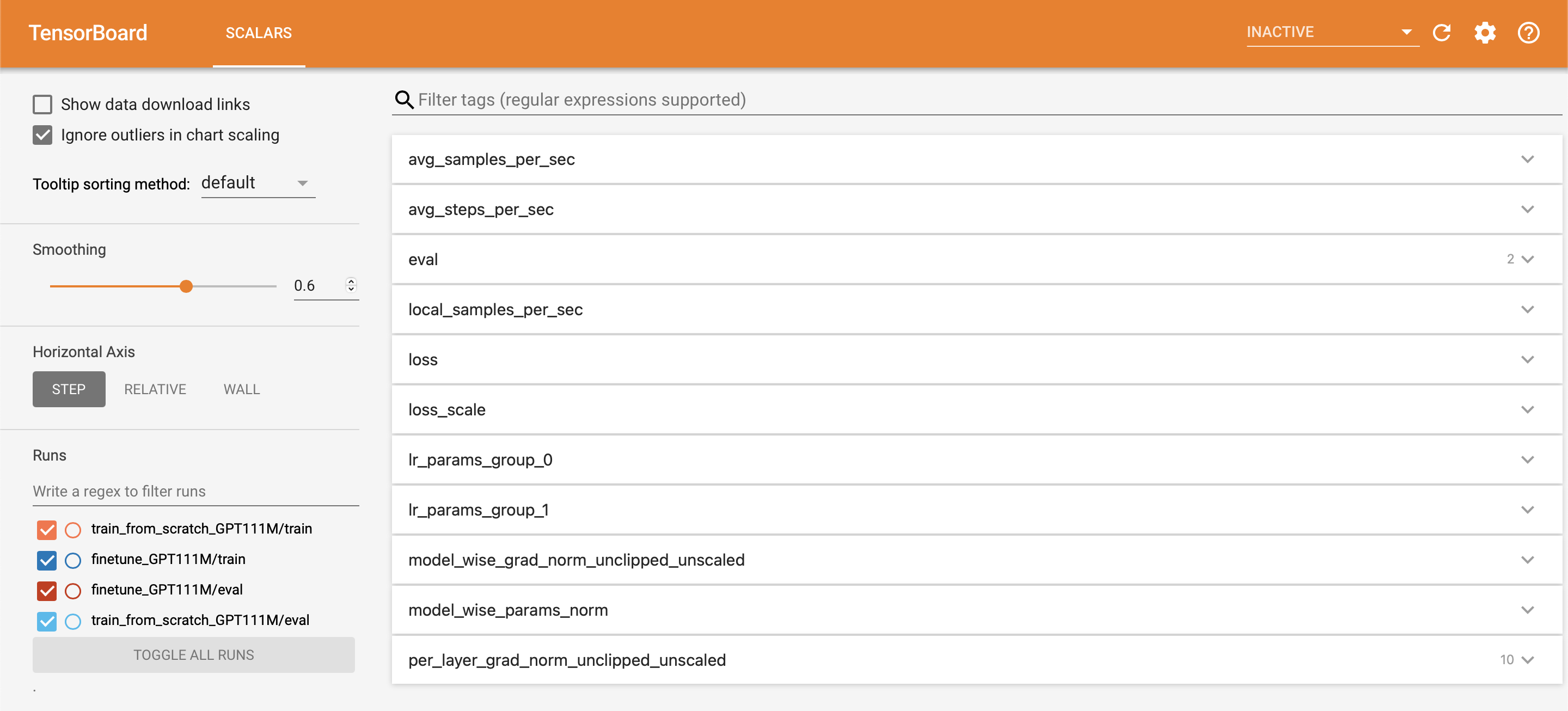Image resolution: width=1568 pixels, height=711 pixels.
Task: Click the loss_scale tag label
Action: 447,410
